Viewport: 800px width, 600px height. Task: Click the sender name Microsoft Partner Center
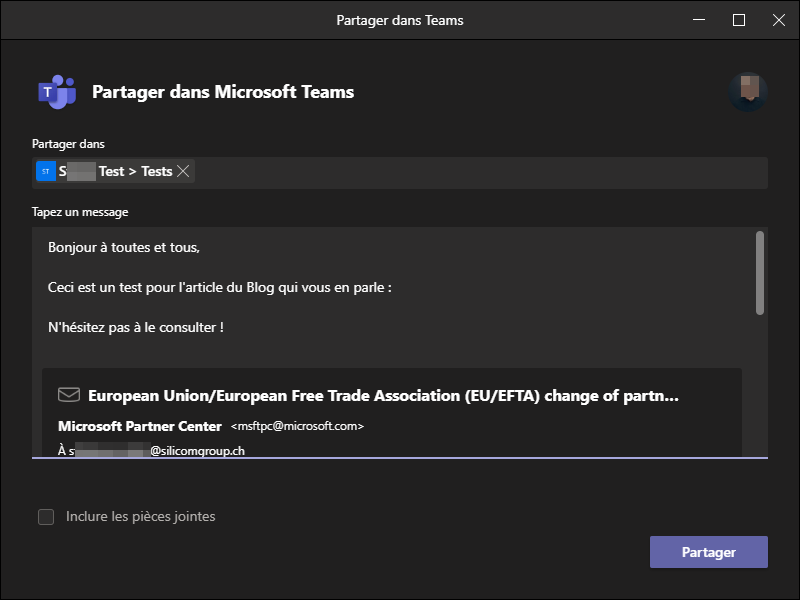140,426
